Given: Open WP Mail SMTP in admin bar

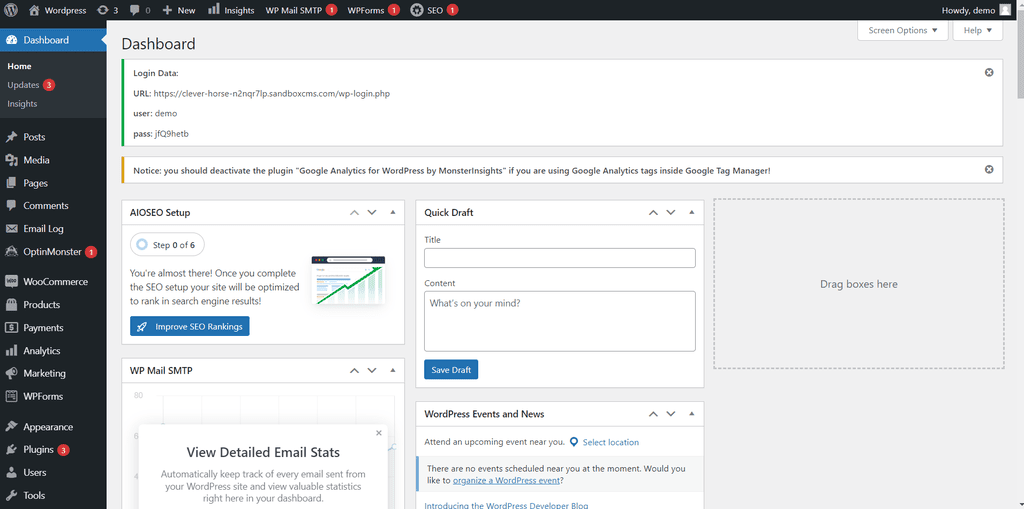Looking at the screenshot, I should pyautogui.click(x=301, y=10).
